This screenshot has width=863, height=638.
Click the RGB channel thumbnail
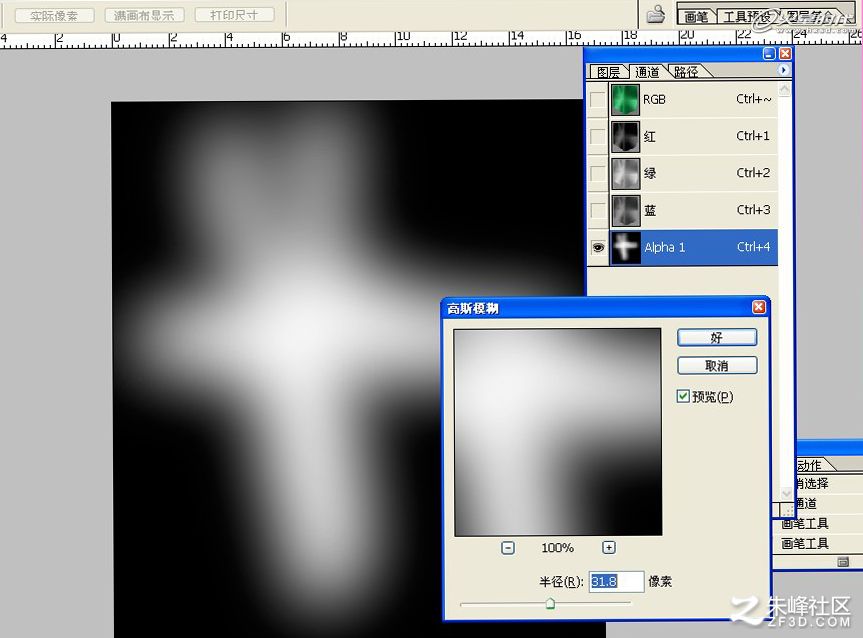pyautogui.click(x=625, y=100)
